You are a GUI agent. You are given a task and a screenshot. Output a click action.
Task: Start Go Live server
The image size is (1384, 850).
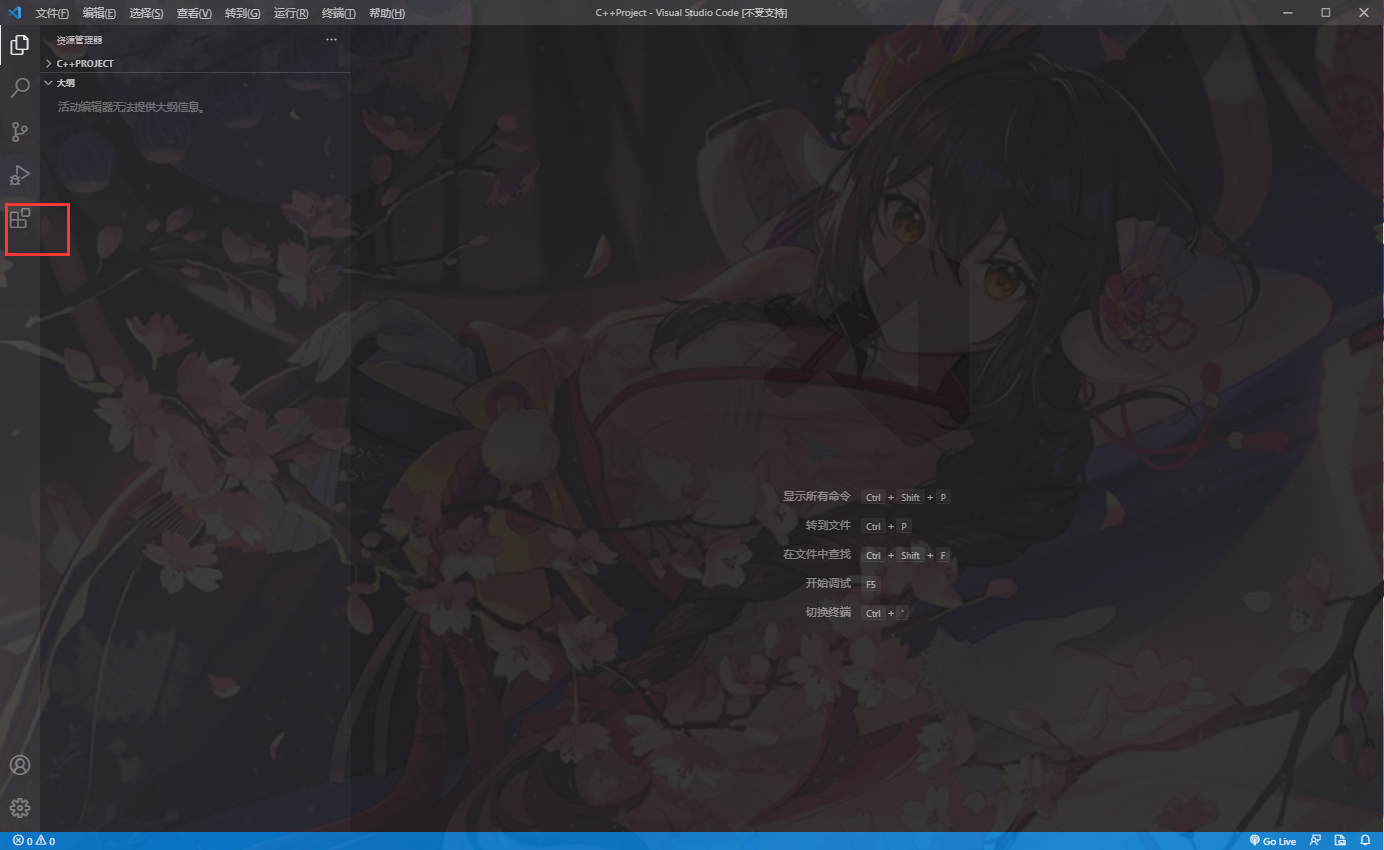coord(1273,841)
